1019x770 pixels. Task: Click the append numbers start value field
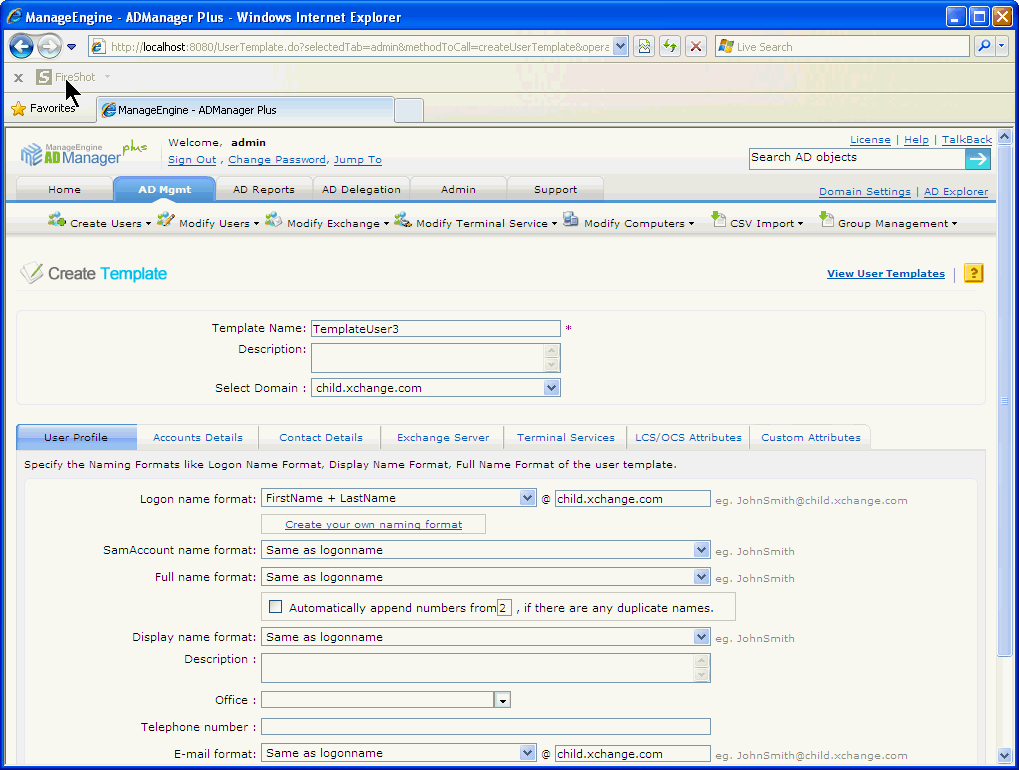pyautogui.click(x=504, y=608)
